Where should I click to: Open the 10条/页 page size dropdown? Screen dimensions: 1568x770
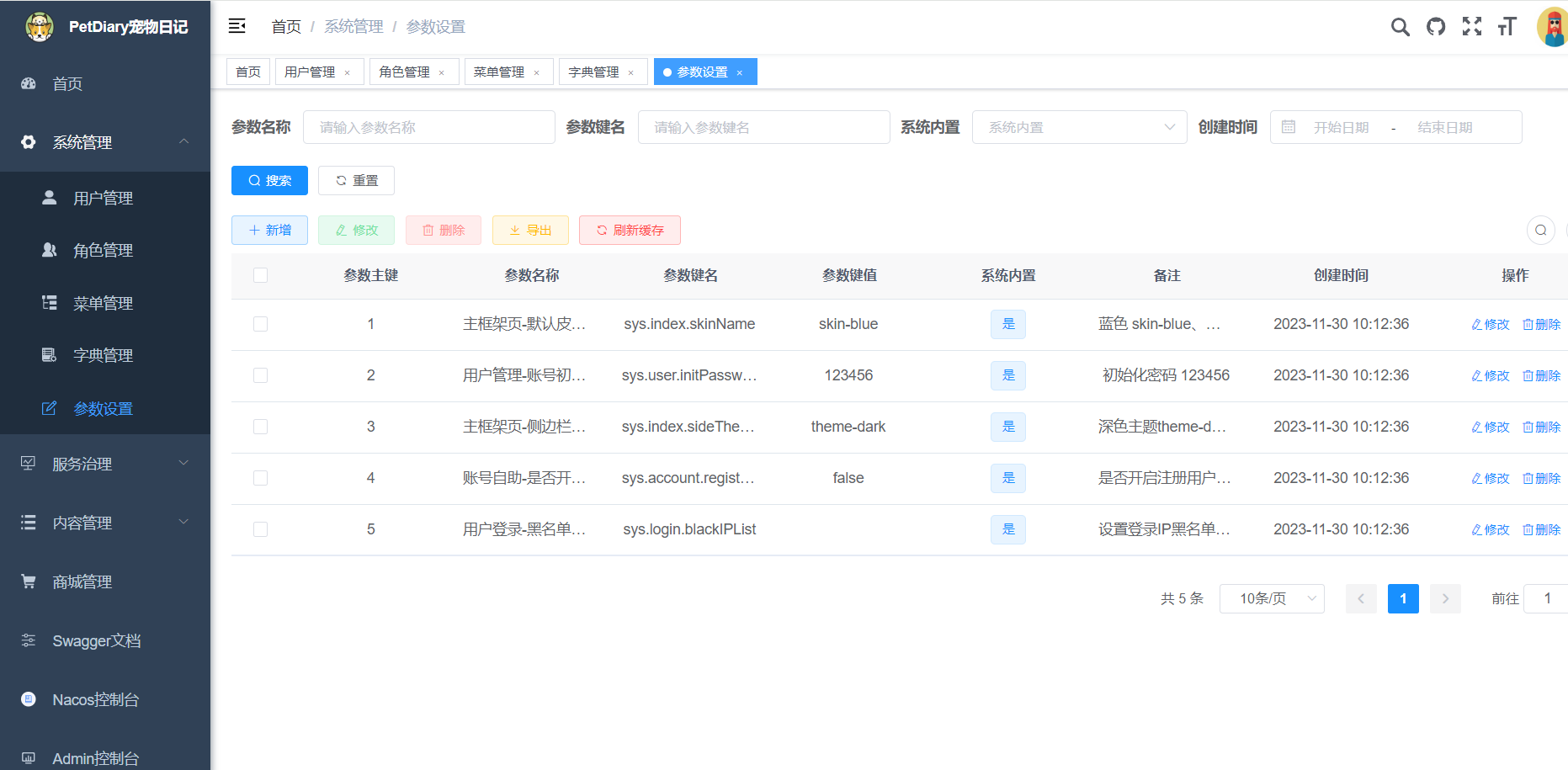1272,598
